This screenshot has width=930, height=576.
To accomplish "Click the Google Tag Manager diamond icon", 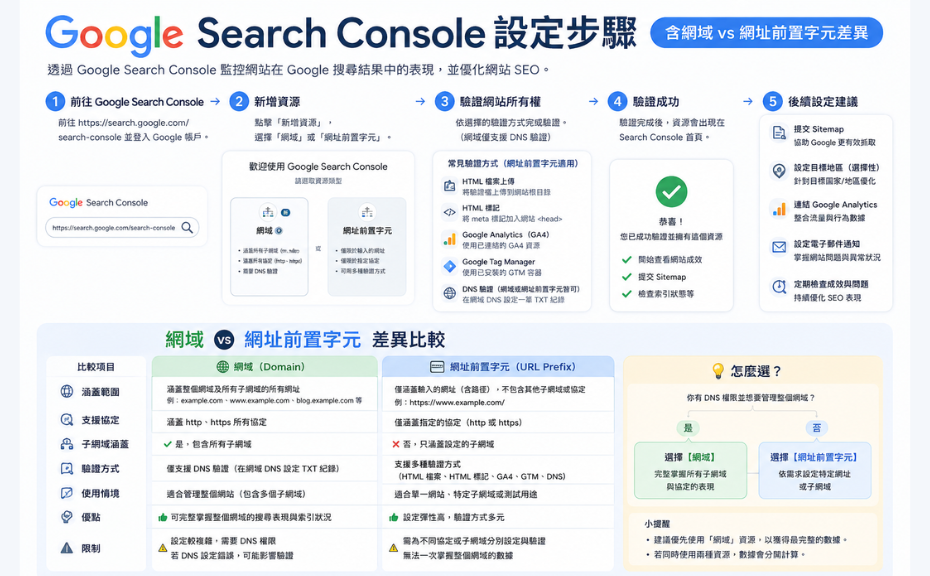I will pos(450,266).
